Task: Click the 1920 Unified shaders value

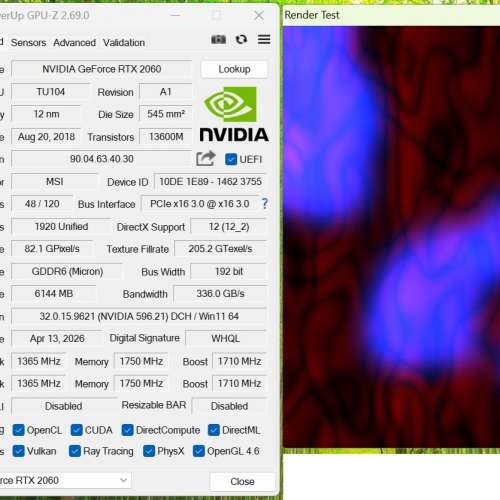Action: (61, 227)
